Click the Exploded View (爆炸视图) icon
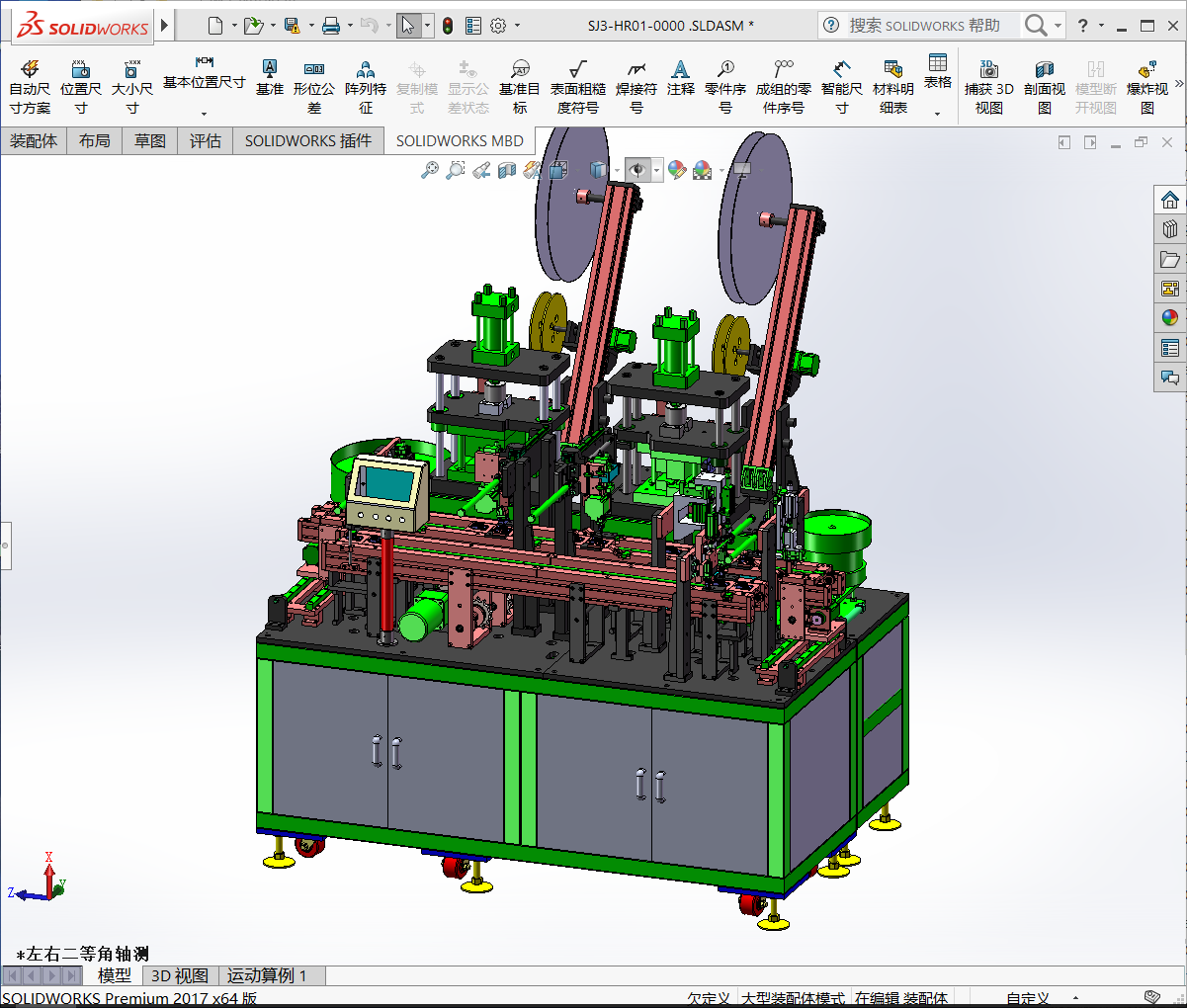 tap(1147, 87)
